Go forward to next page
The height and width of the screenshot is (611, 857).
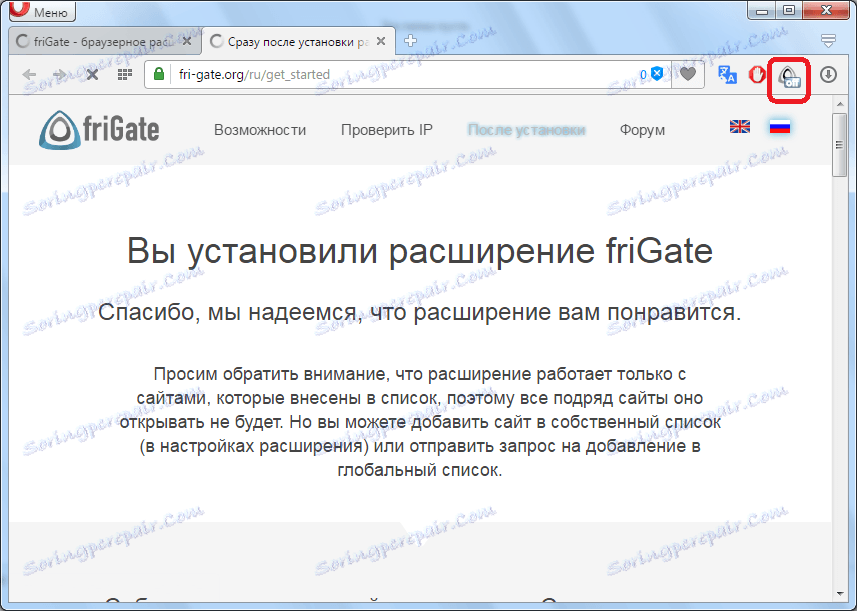59,74
